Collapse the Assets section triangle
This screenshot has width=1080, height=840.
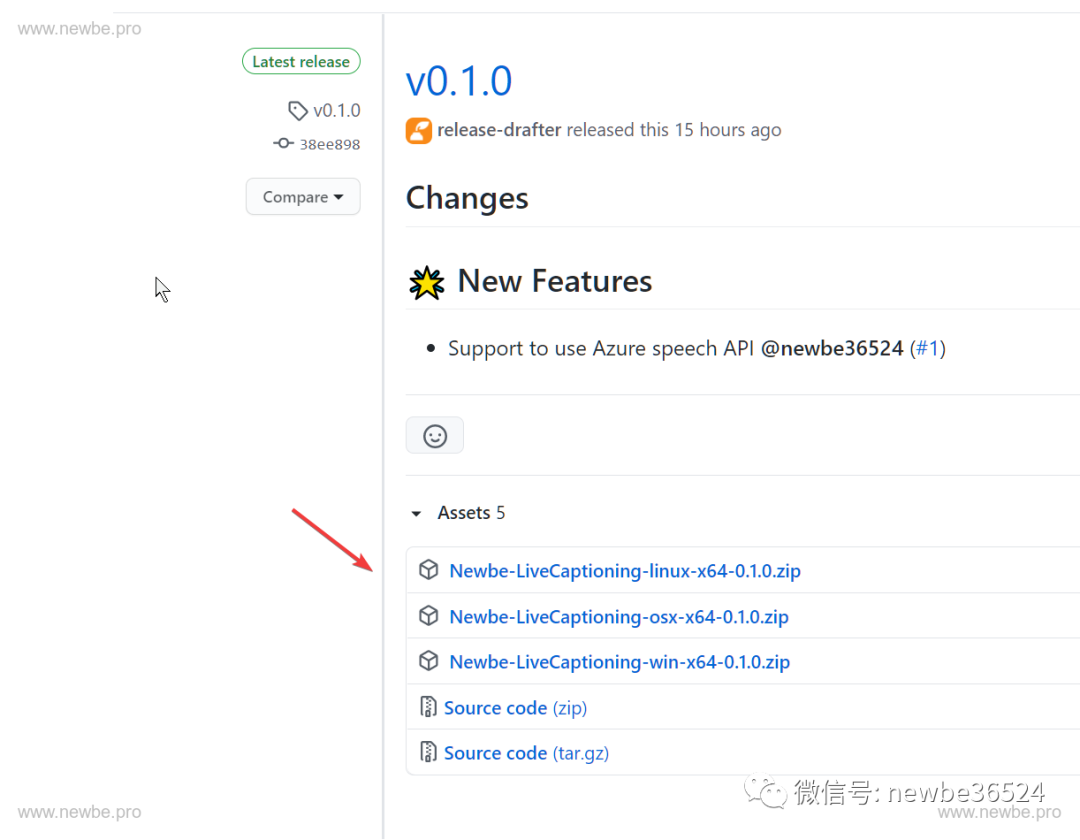click(416, 514)
